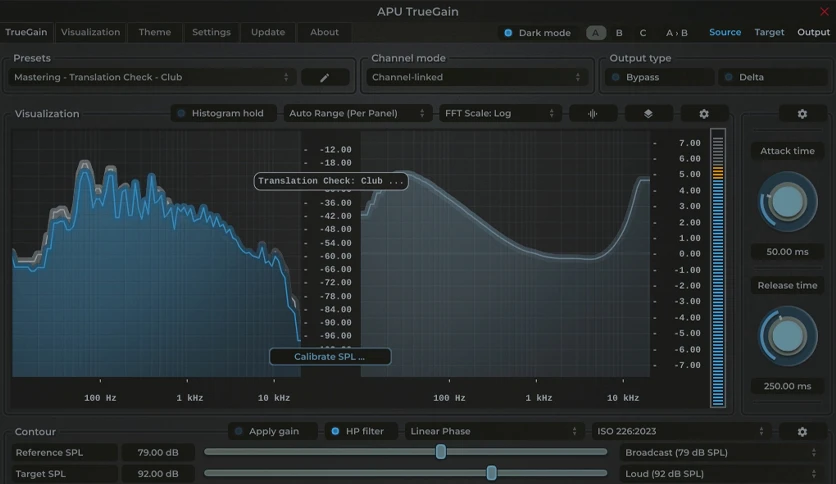The height and width of the screenshot is (484, 836).
Task: Click the Target SPL label
Action: (65, 474)
